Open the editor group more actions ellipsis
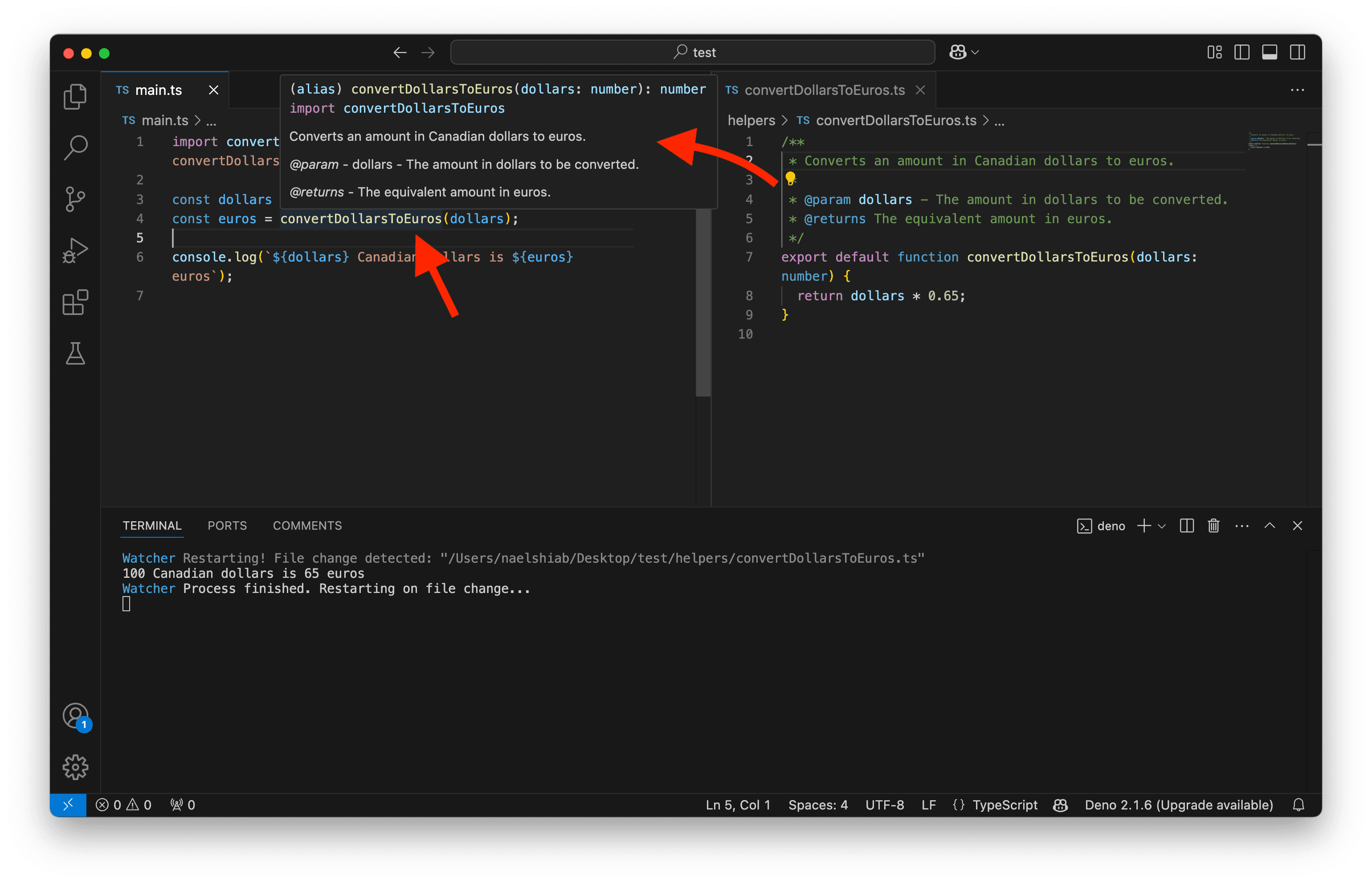Screen dimensions: 1372x883 [1297, 90]
